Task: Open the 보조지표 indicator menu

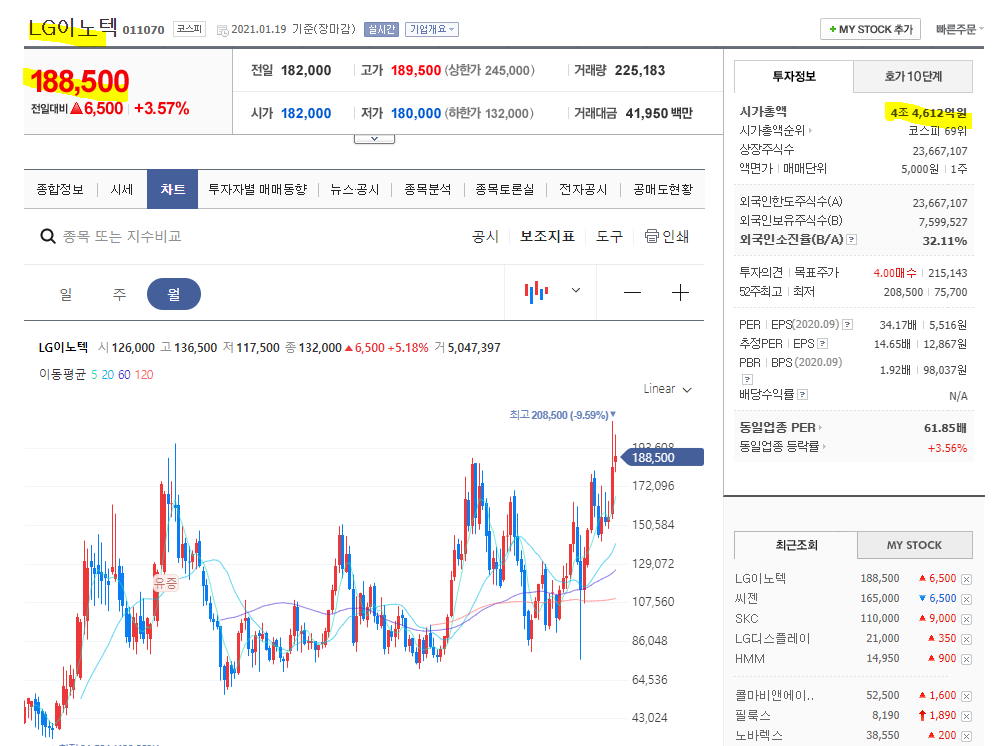Action: click(547, 236)
